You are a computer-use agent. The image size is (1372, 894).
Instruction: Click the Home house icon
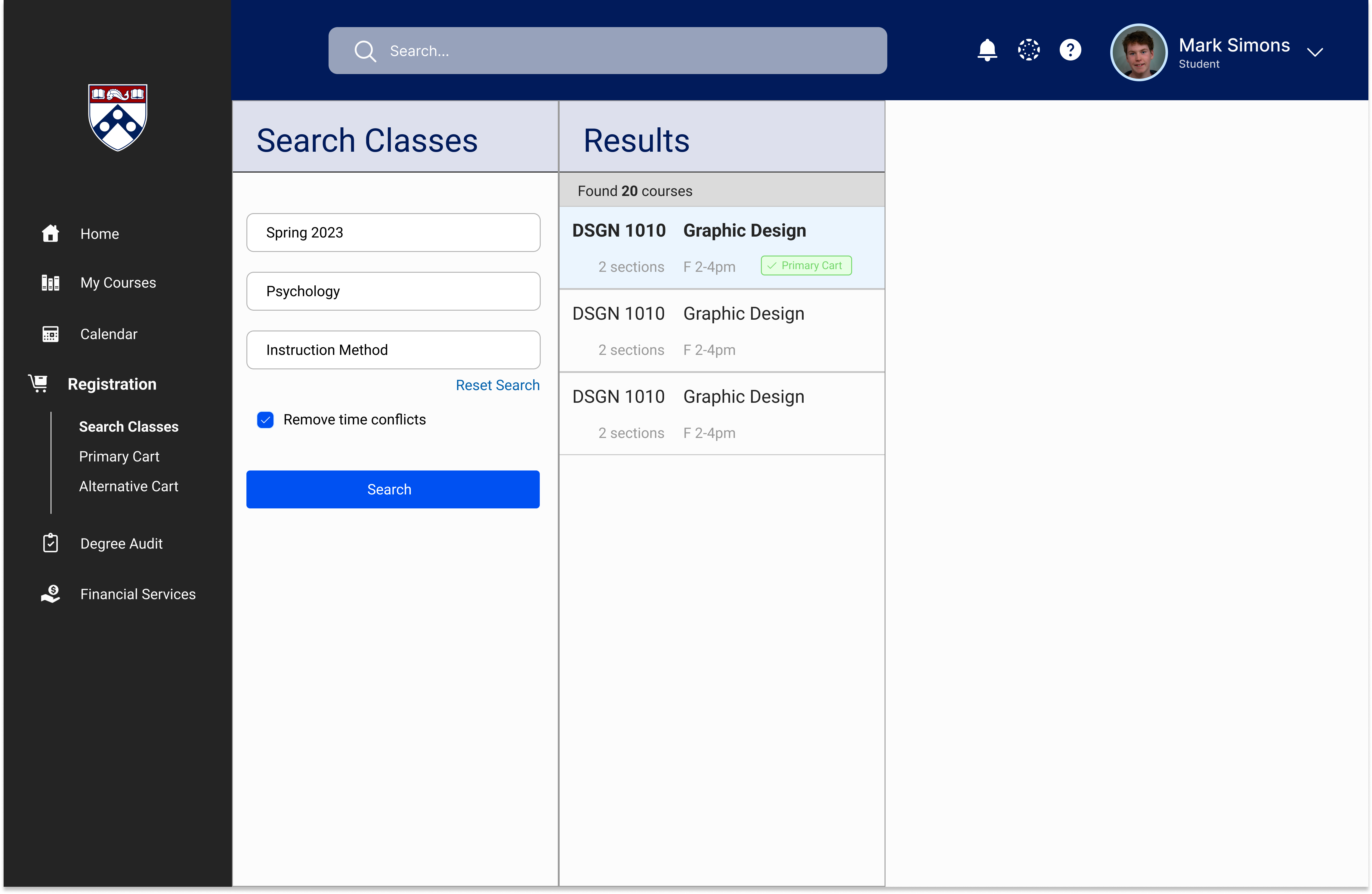[x=51, y=234]
